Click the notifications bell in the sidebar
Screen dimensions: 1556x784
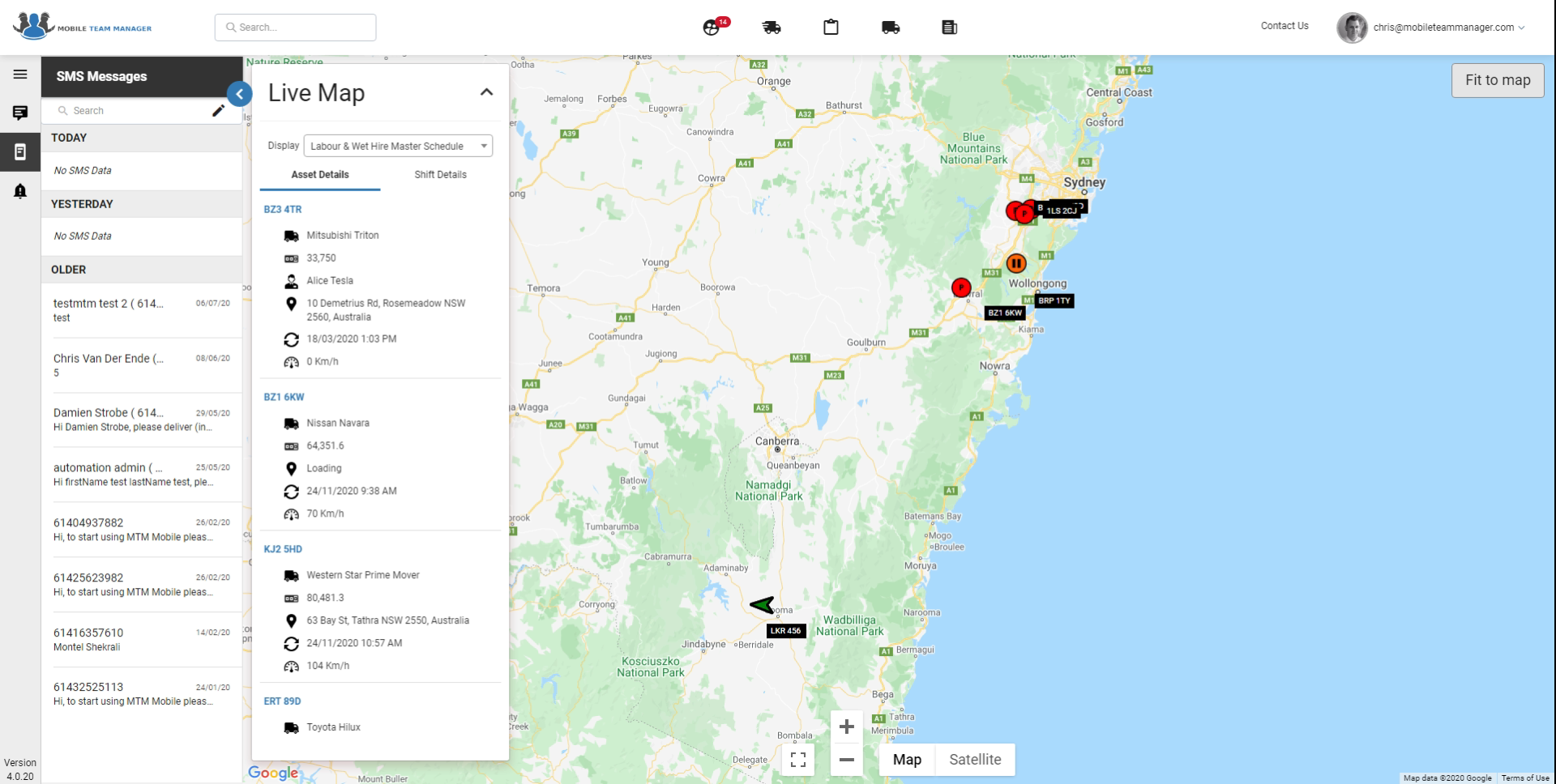[x=20, y=191]
